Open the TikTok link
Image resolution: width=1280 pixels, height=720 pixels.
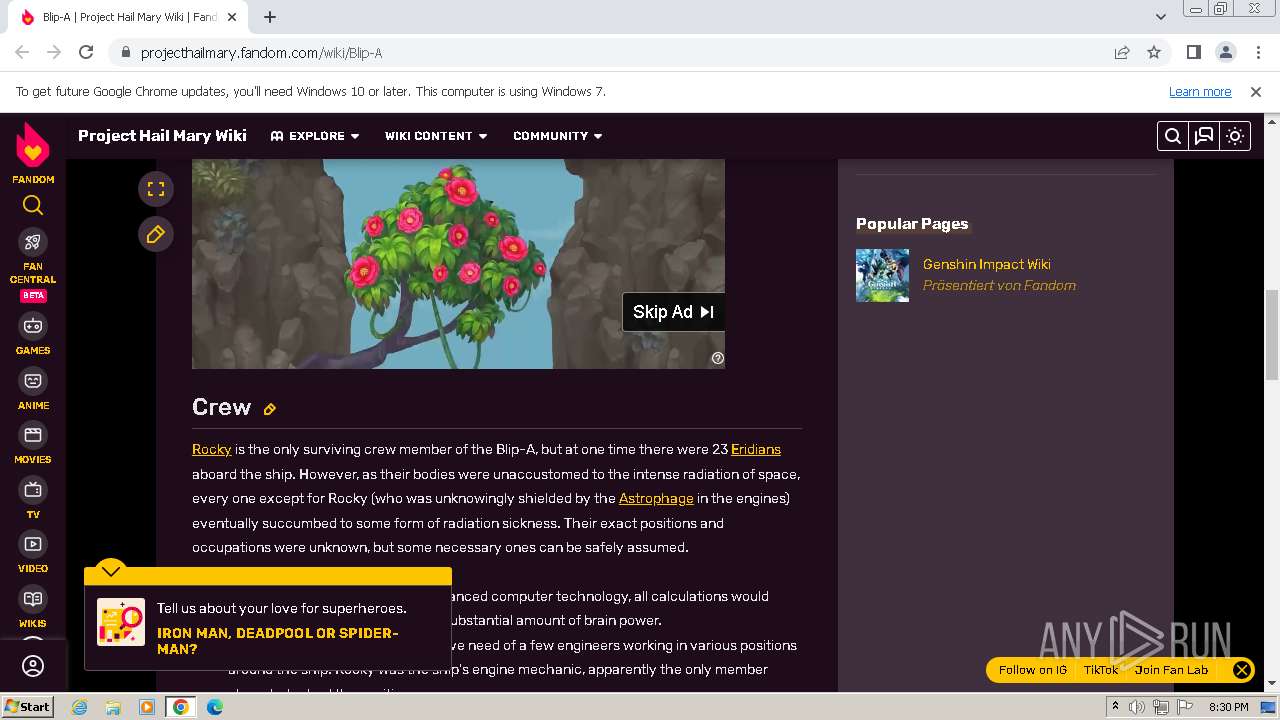[x=1101, y=670]
